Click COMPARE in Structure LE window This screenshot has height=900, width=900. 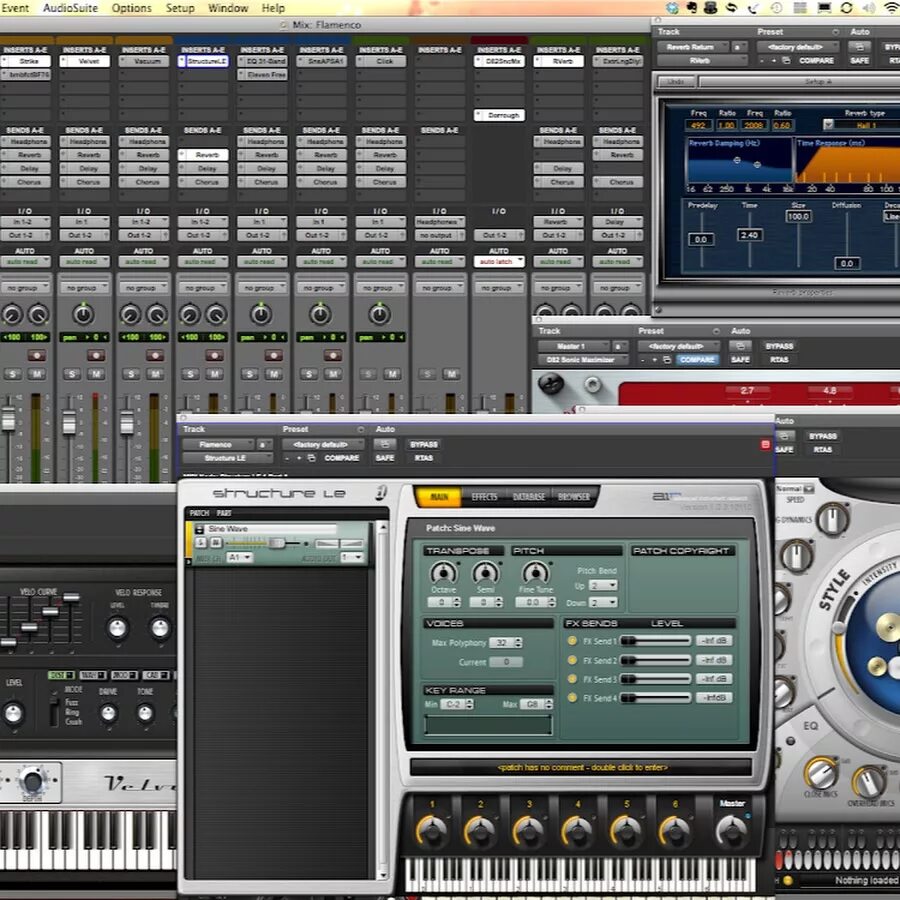(342, 458)
